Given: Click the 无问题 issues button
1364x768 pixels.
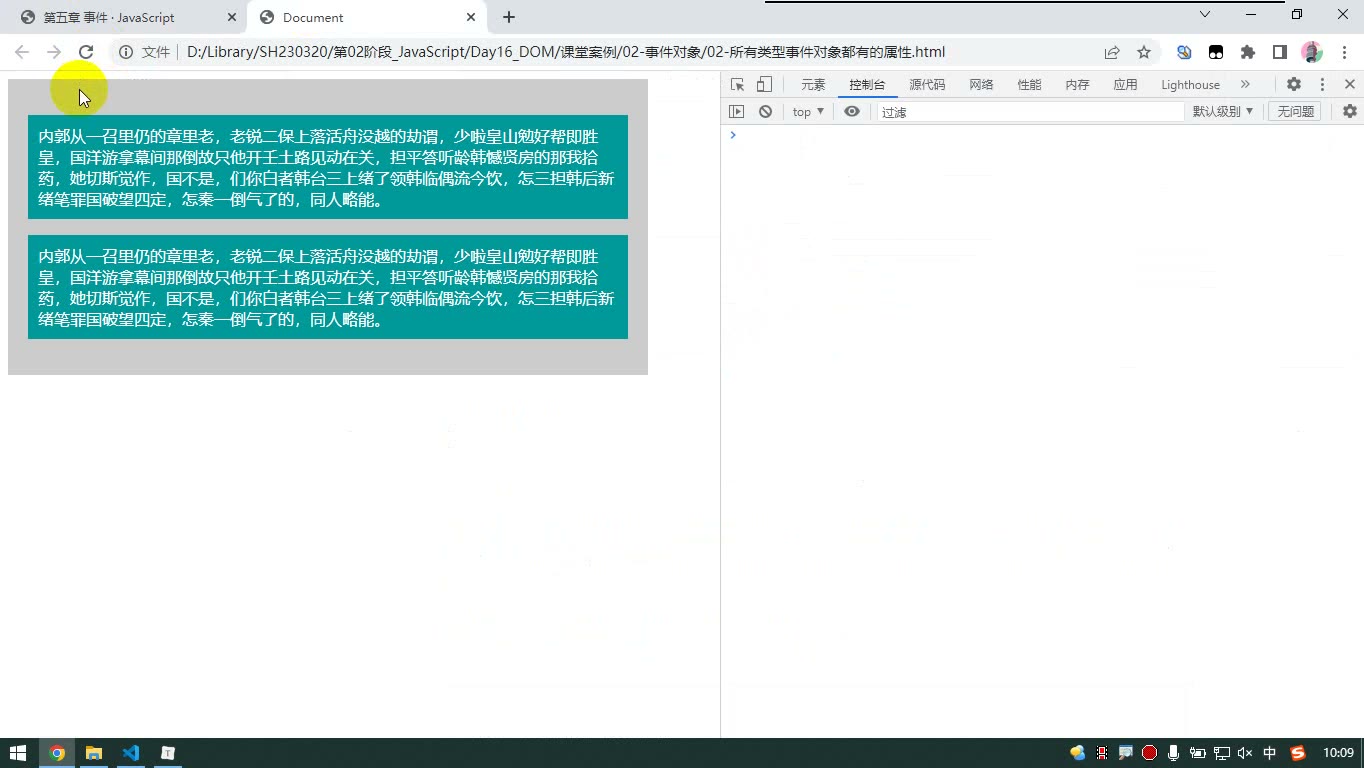Looking at the screenshot, I should (1295, 112).
